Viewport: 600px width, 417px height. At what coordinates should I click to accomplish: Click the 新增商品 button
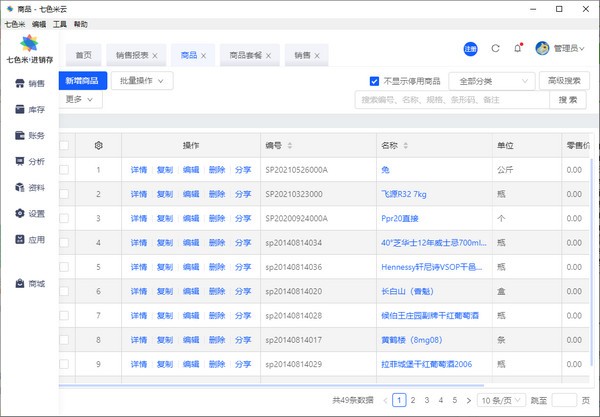82,80
